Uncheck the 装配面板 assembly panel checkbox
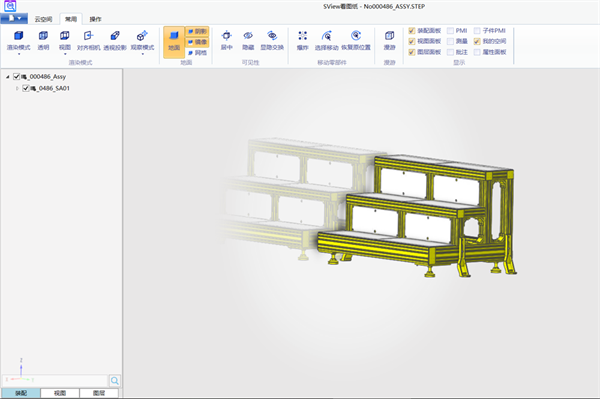The width and height of the screenshot is (600, 399). pyautogui.click(x=412, y=31)
